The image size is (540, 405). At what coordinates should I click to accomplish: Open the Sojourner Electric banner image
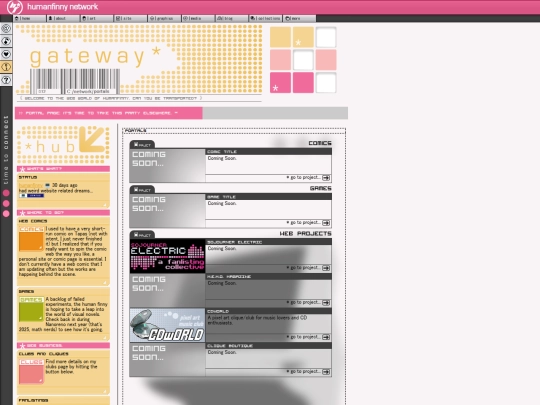coord(167,256)
